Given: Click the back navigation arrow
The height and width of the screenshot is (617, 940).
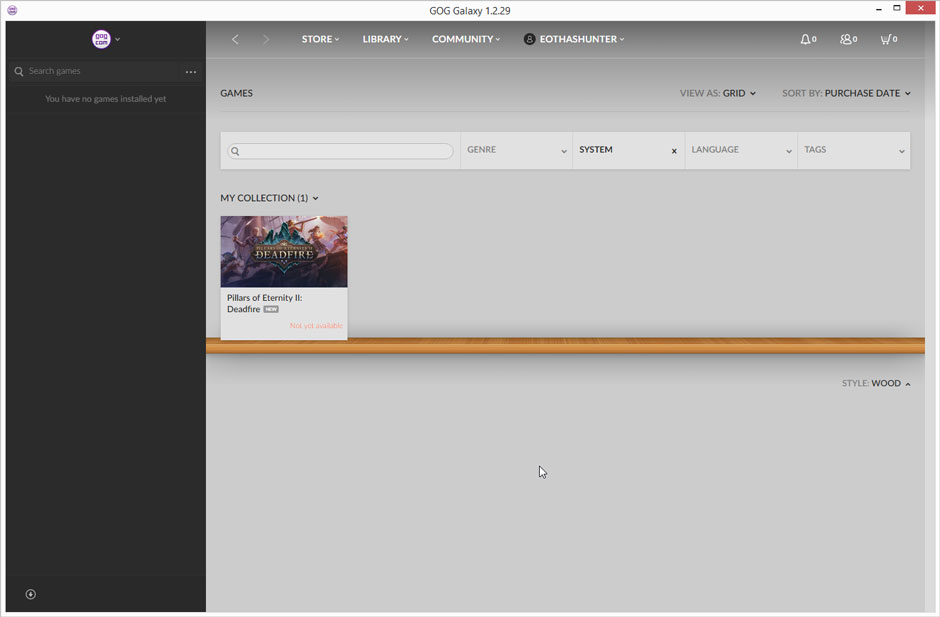Looking at the screenshot, I should coord(235,39).
